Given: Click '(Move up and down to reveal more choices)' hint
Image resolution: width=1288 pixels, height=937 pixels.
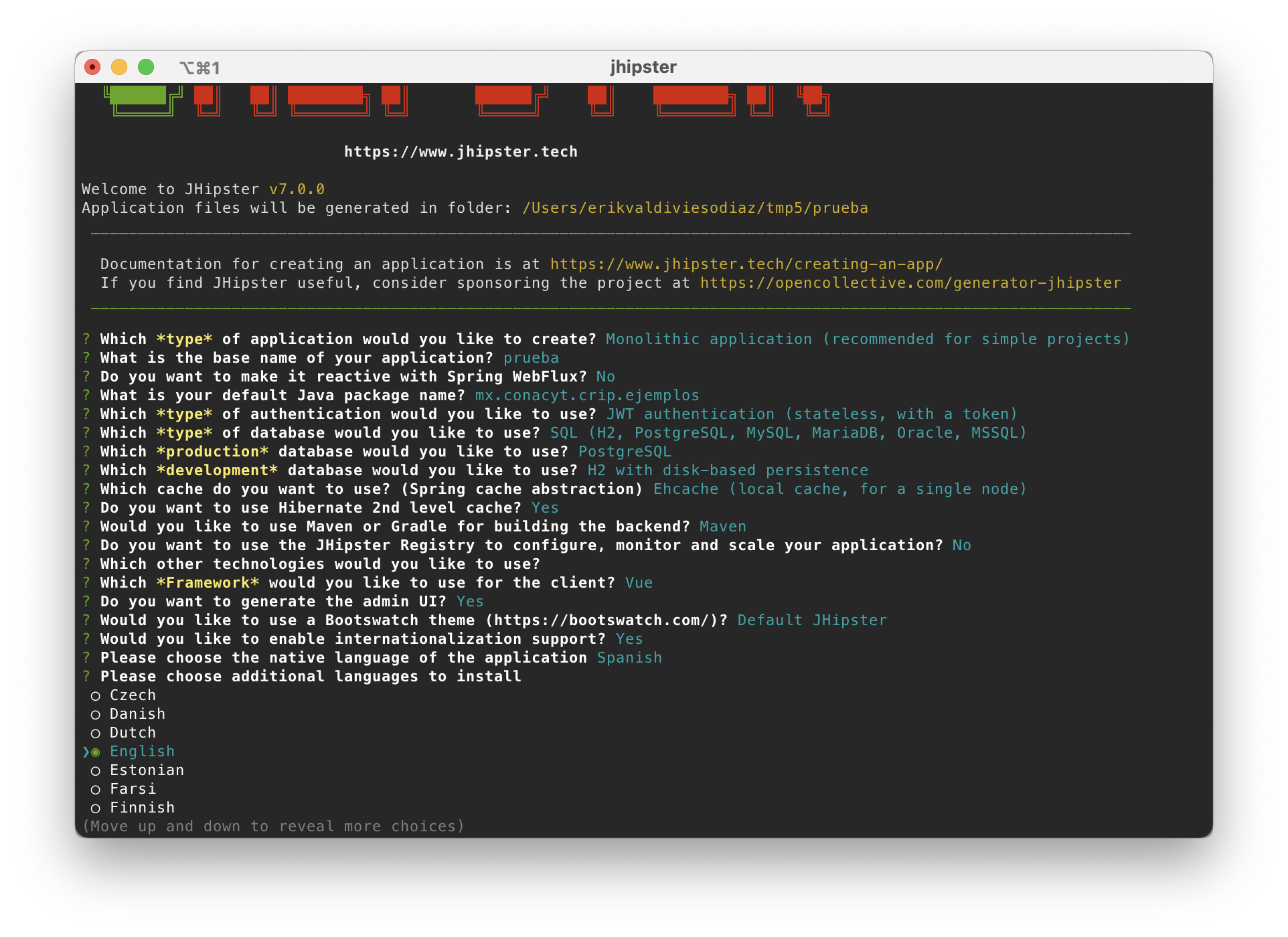Looking at the screenshot, I should [x=273, y=827].
